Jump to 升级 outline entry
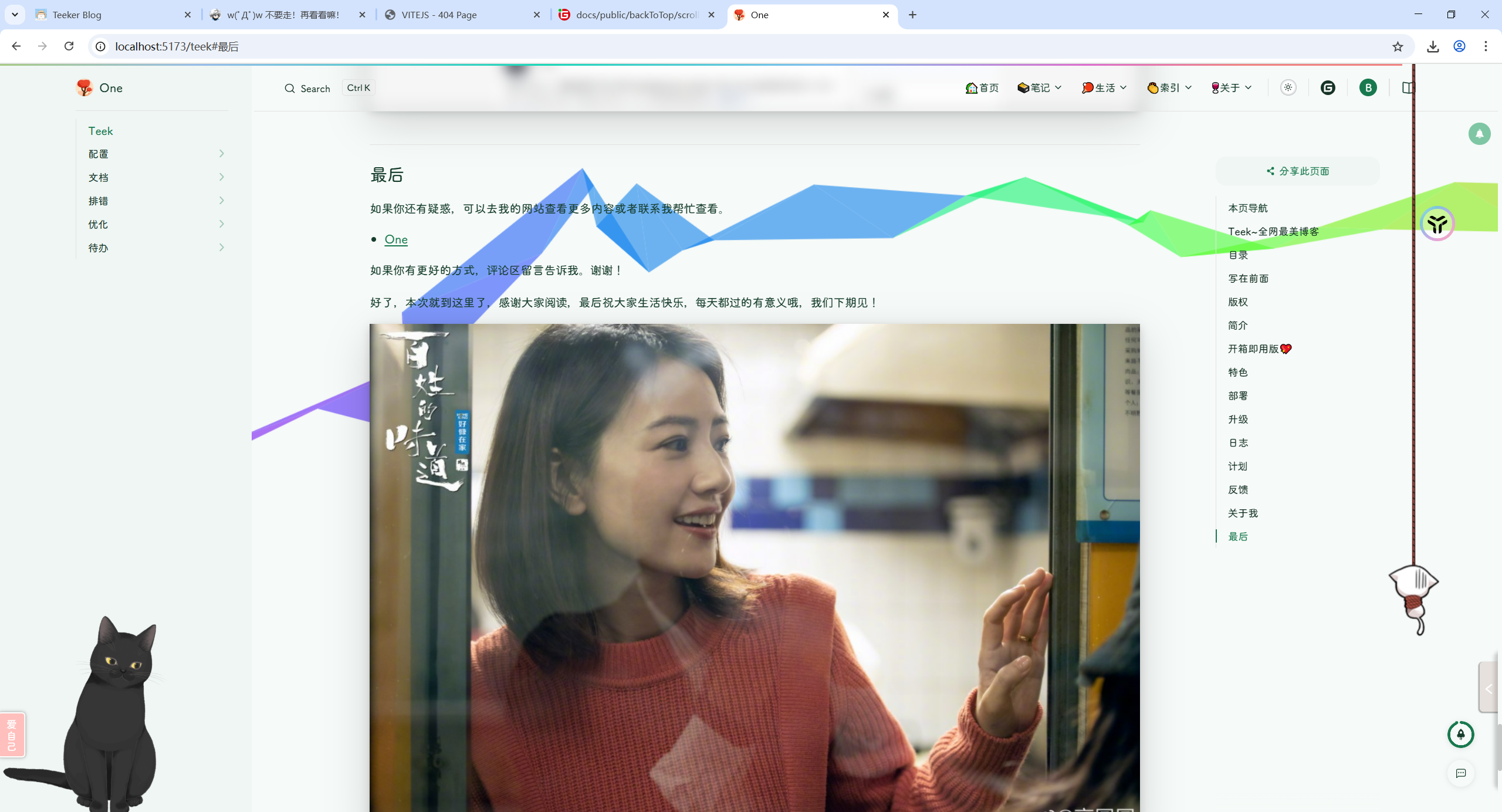1502x812 pixels. [1238, 419]
